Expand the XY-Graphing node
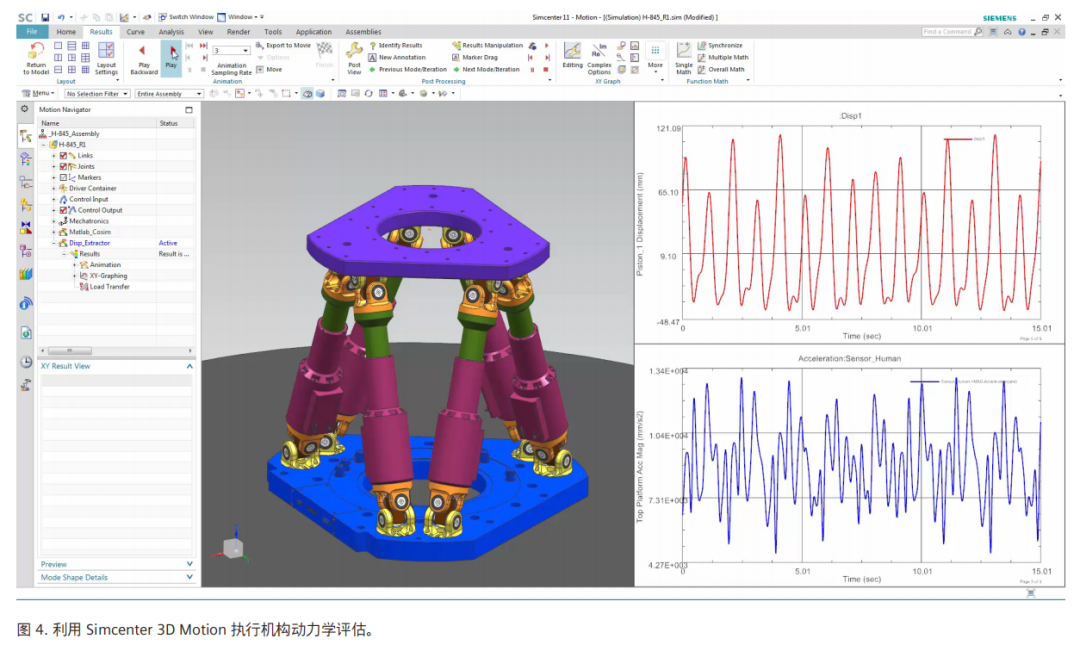Screen dimensions: 1080x645 pyautogui.click(x=74, y=276)
